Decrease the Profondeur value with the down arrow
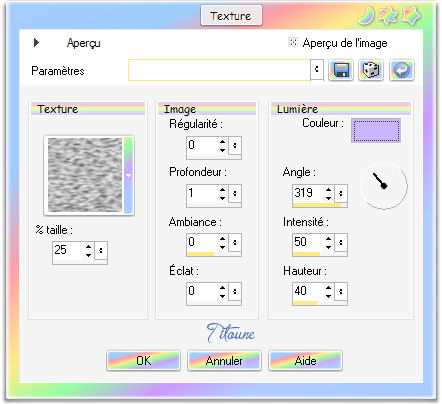Image resolution: width=442 pixels, height=404 pixels. pyautogui.click(x=222, y=198)
